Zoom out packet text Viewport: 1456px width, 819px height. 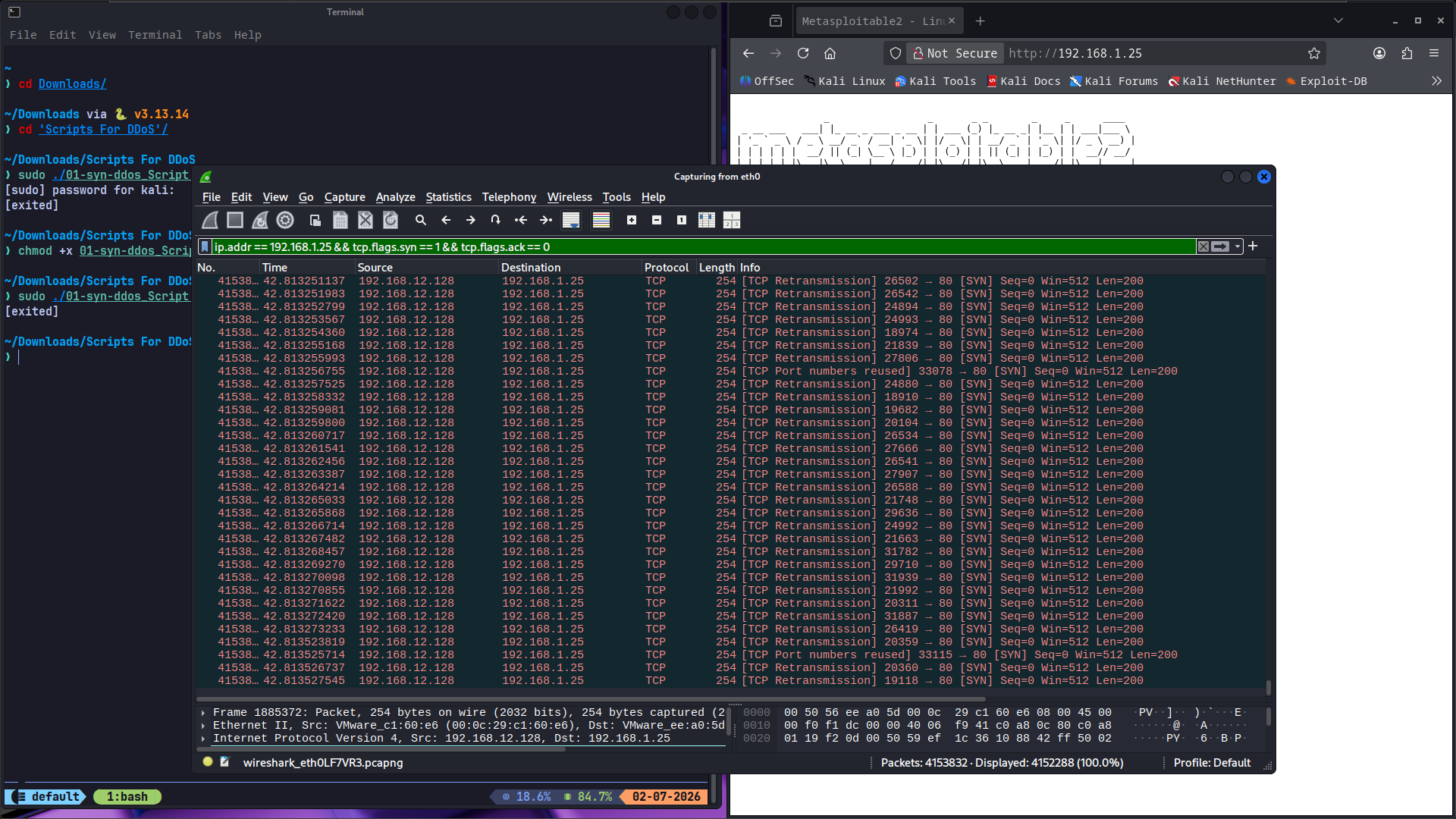click(657, 220)
